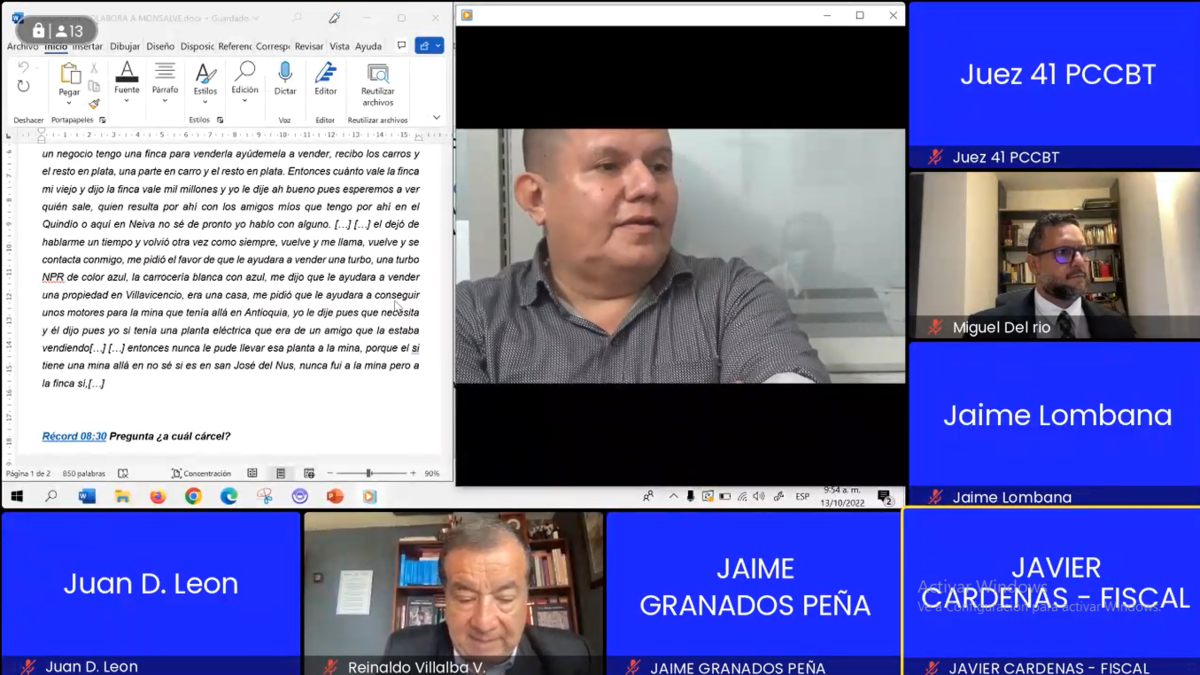
Task: Toggle Concentración focus mode
Action: [x=201, y=473]
